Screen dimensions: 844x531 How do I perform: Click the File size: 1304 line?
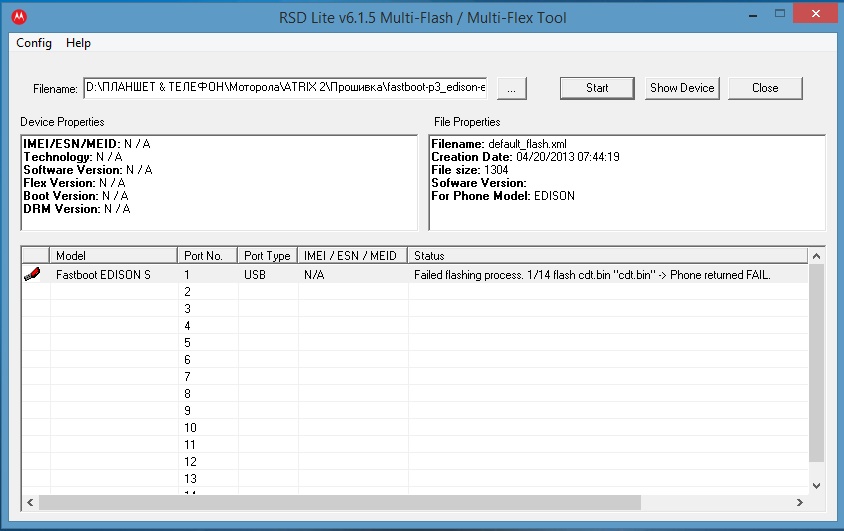pyautogui.click(x=470, y=169)
